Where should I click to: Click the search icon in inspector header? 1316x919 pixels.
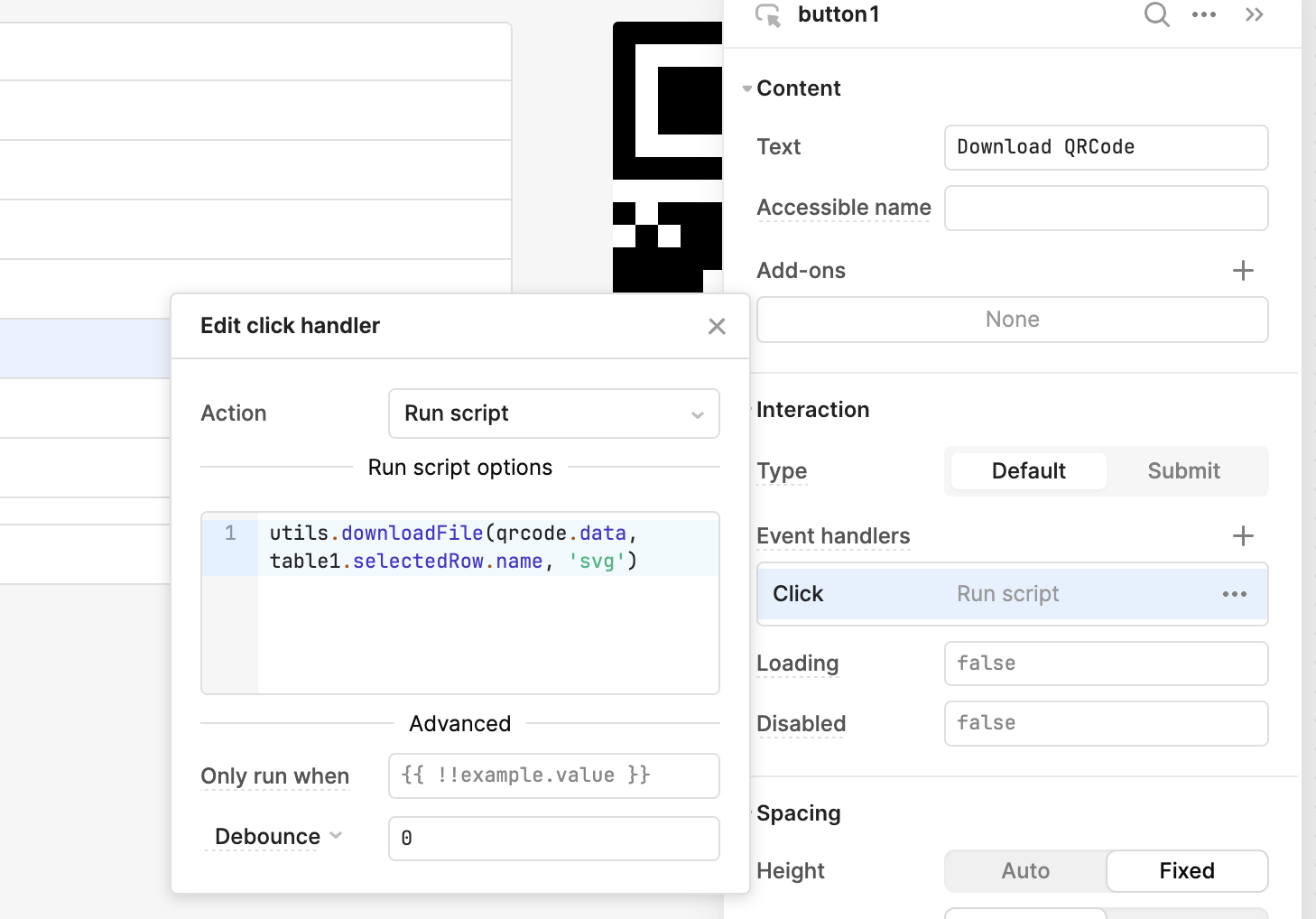(1156, 14)
